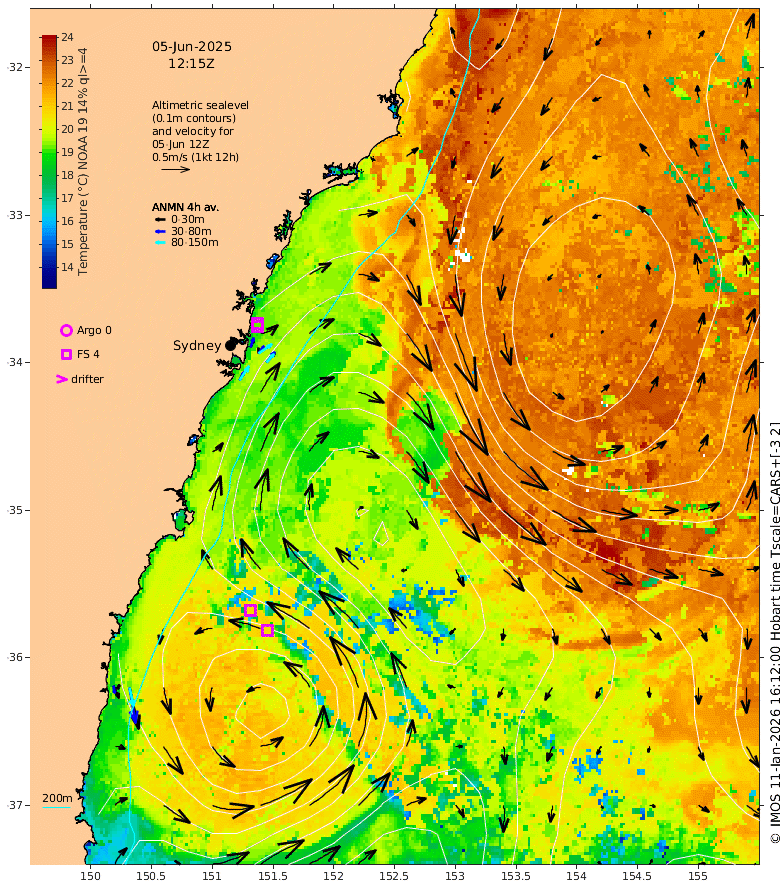
Task: Click the '(0.1m contours)' caption line
Action: click(194, 118)
